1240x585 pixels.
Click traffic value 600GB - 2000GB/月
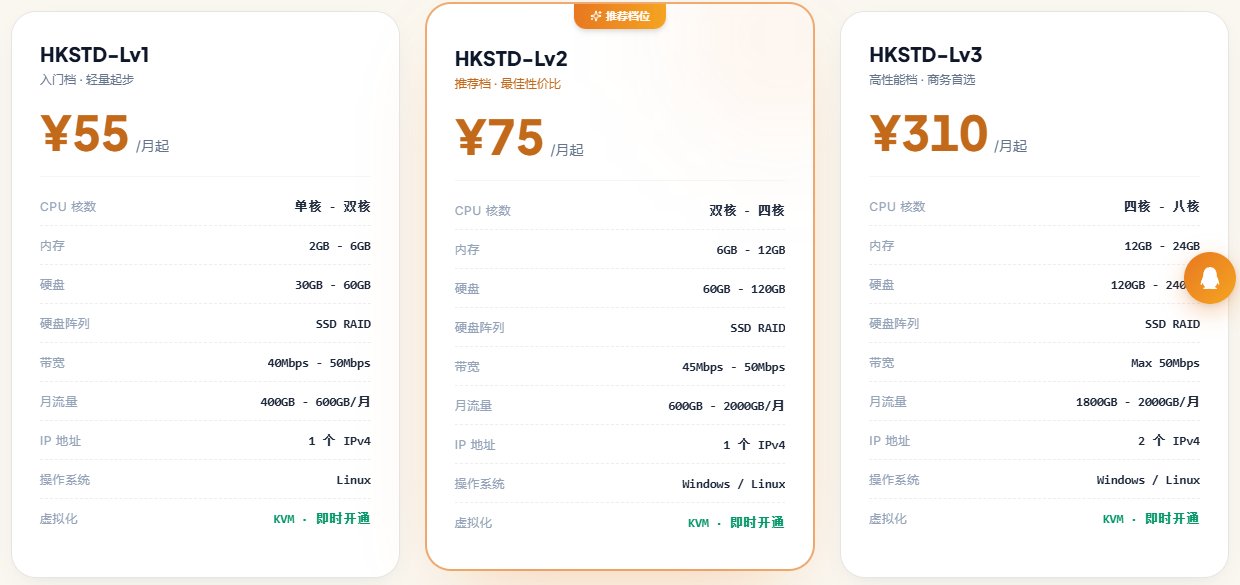coord(727,406)
